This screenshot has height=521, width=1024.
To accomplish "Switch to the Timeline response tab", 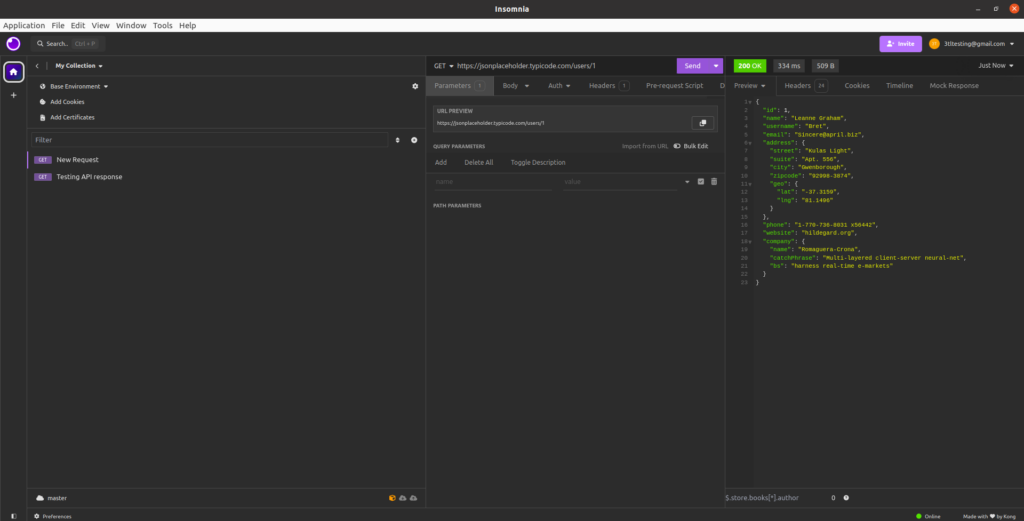I will coord(899,86).
